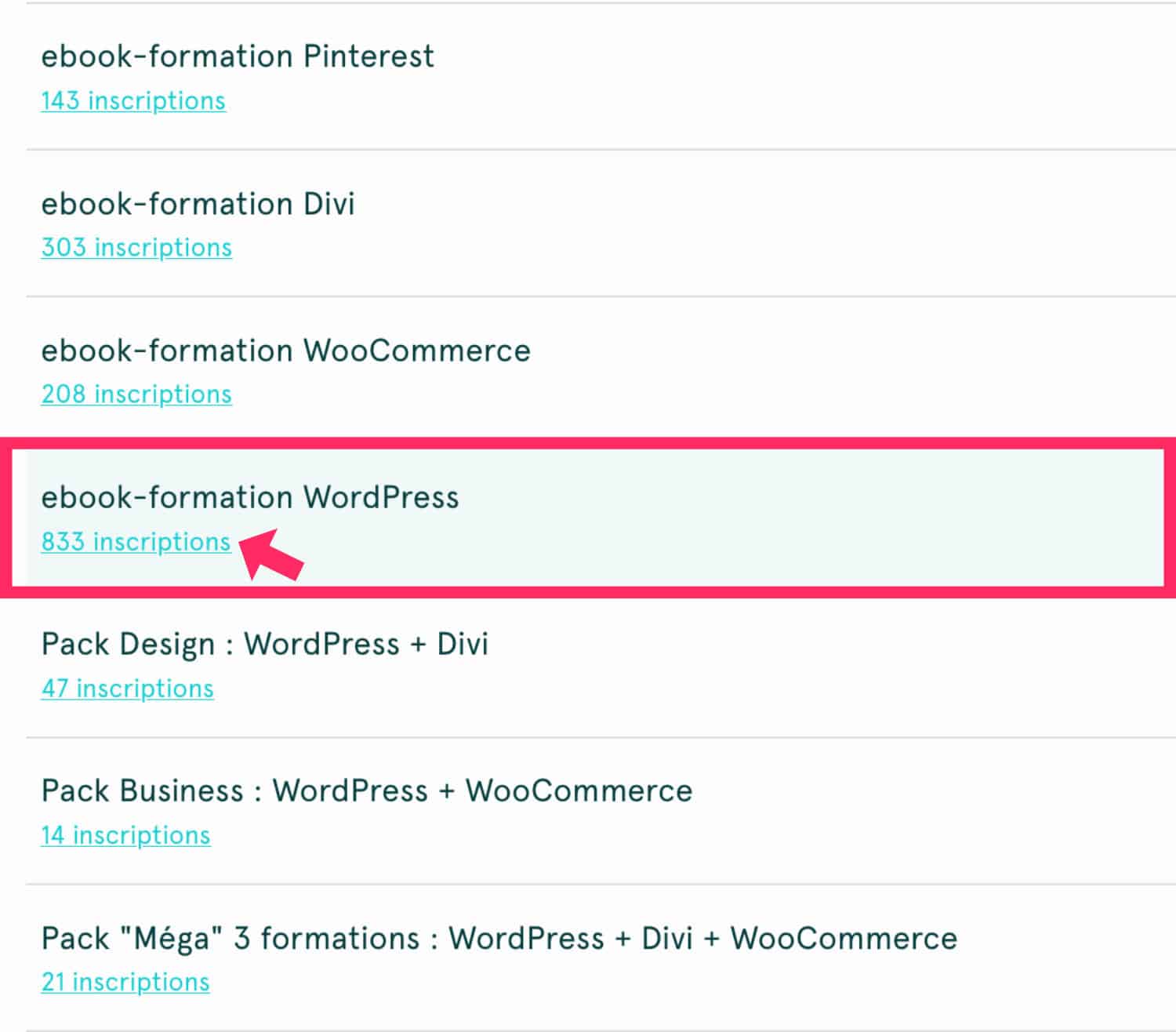The image size is (1176, 1032).
Task: Open the 14 inscriptions link for Pack Business
Action: [x=125, y=834]
